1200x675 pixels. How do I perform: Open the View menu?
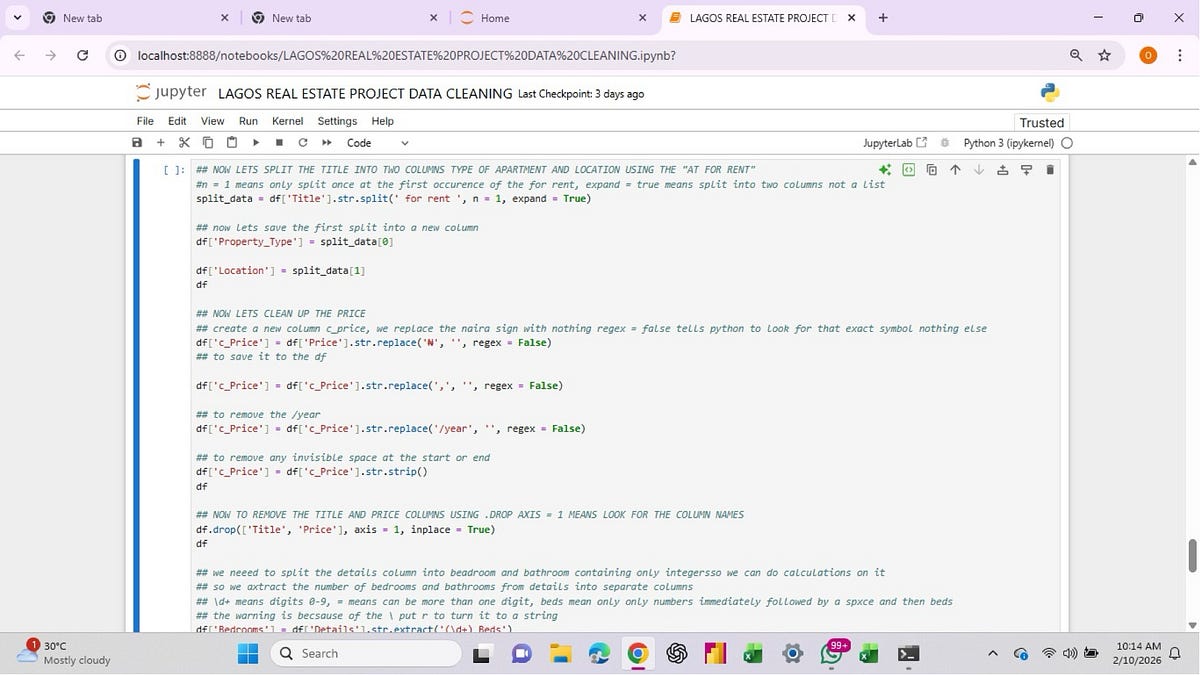click(213, 121)
